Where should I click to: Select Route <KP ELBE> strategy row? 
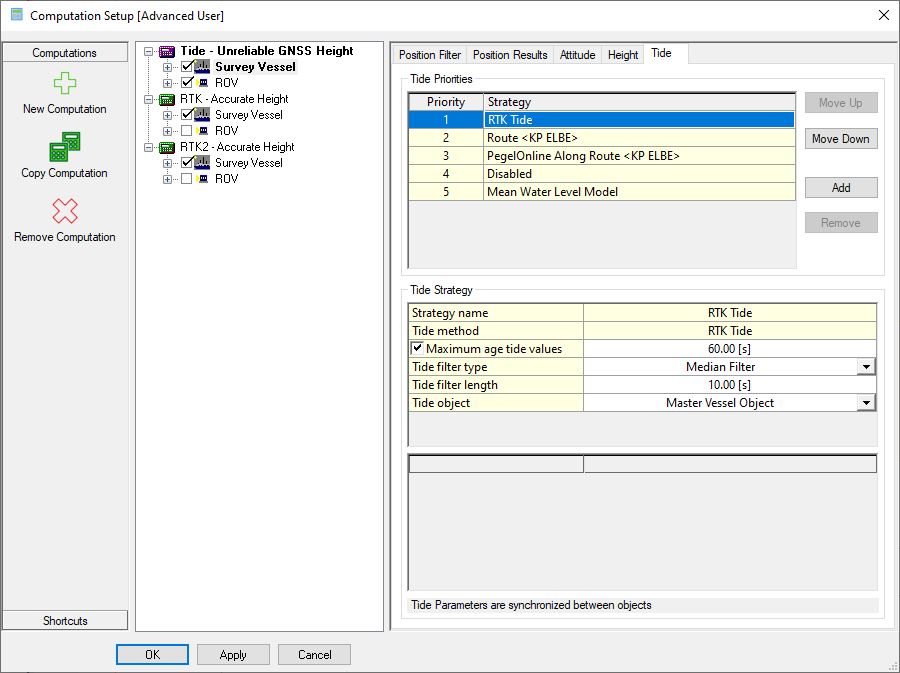click(602, 138)
